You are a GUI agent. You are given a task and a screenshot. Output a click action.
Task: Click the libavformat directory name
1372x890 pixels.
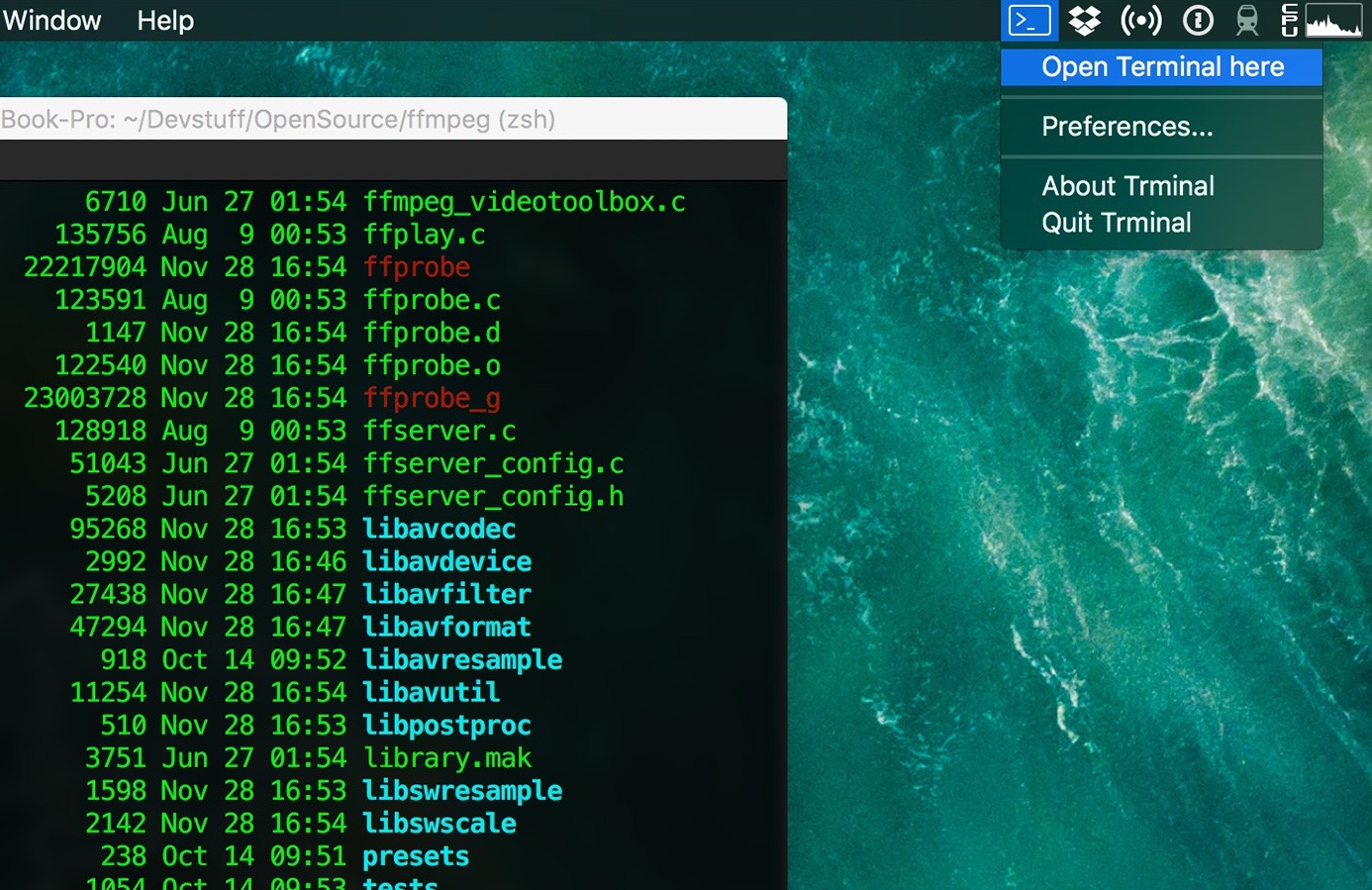[x=446, y=627]
